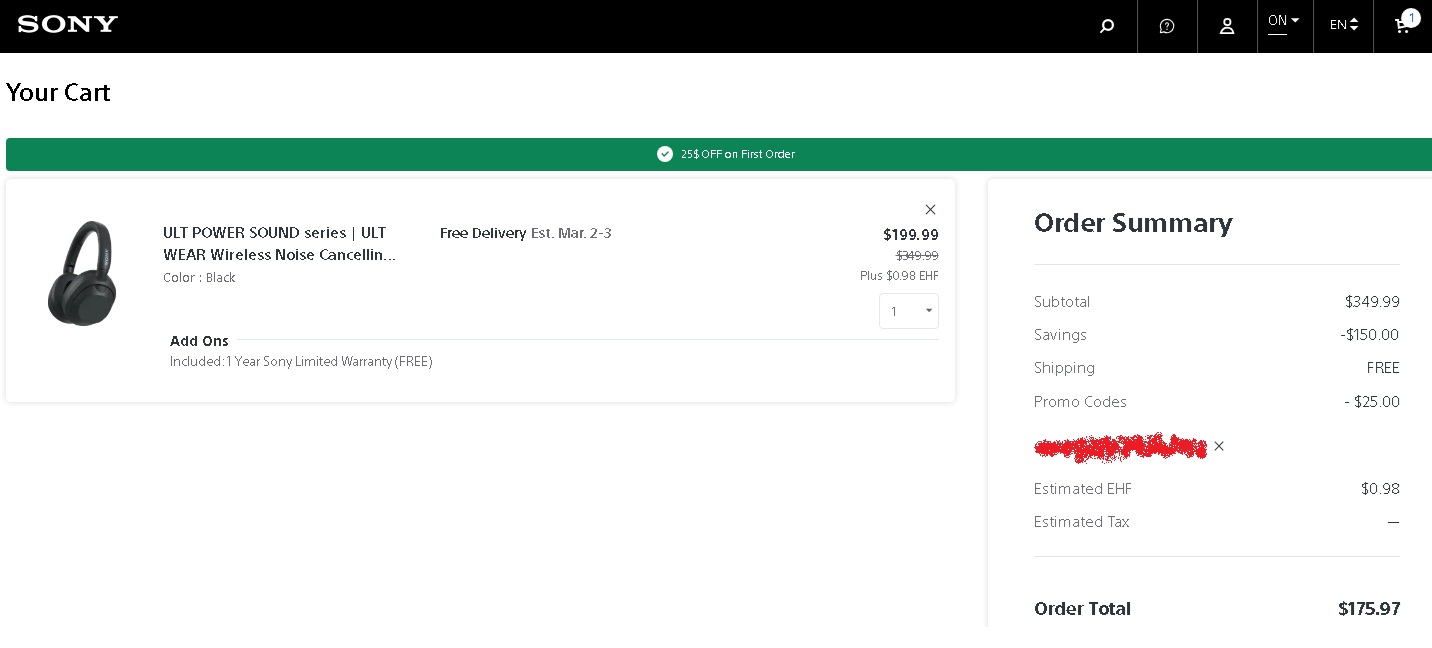Expand the ON province selector
The width and height of the screenshot is (1432, 648).
[x=1284, y=21]
